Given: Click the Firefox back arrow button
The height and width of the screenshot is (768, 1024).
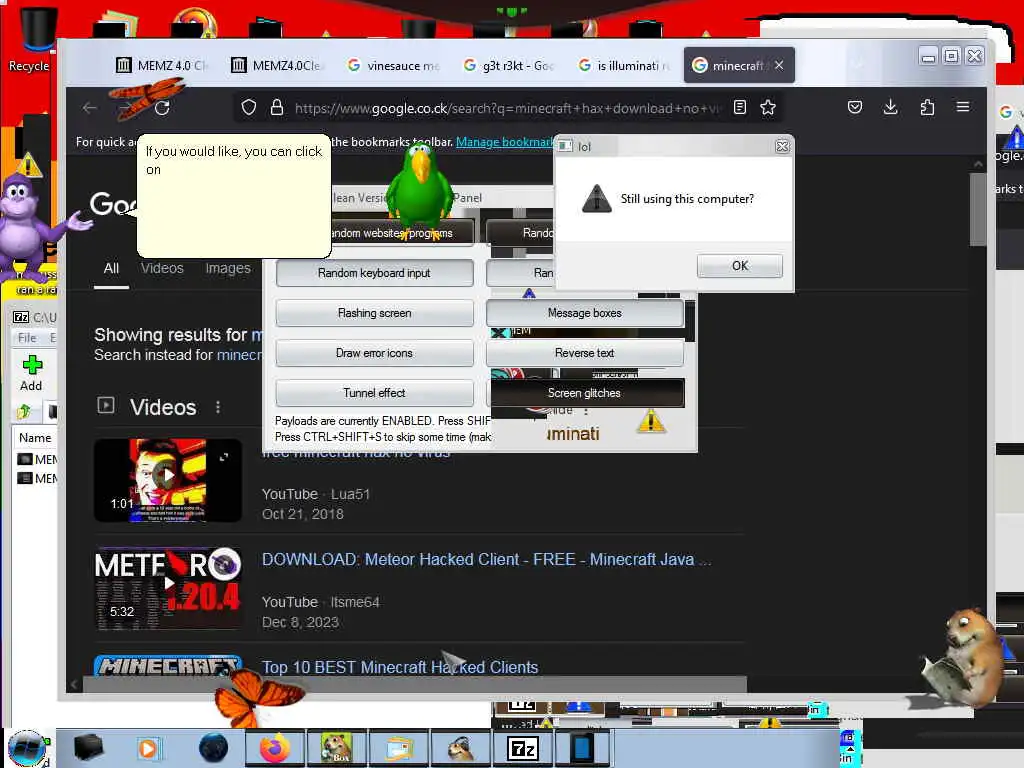Looking at the screenshot, I should 89,108.
